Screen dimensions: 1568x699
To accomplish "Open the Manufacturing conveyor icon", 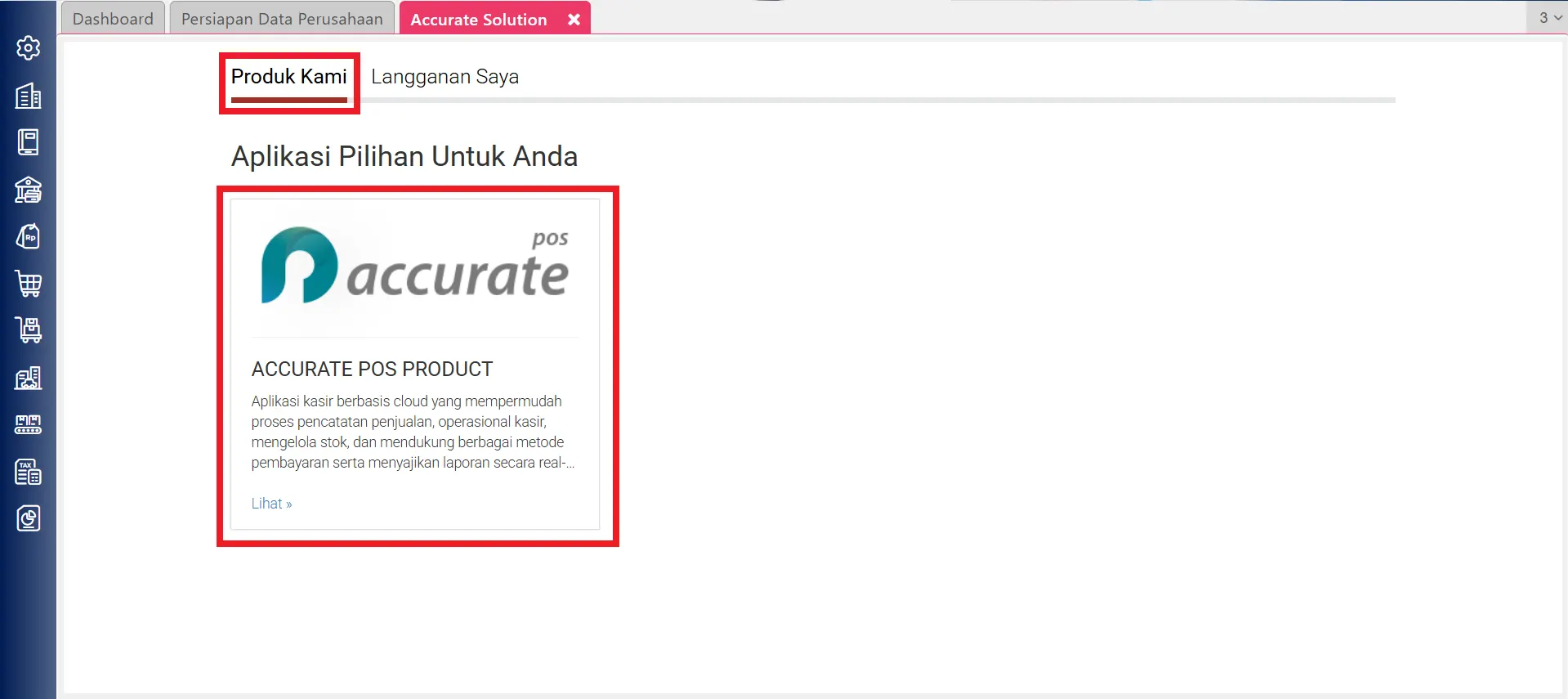I will [x=28, y=424].
